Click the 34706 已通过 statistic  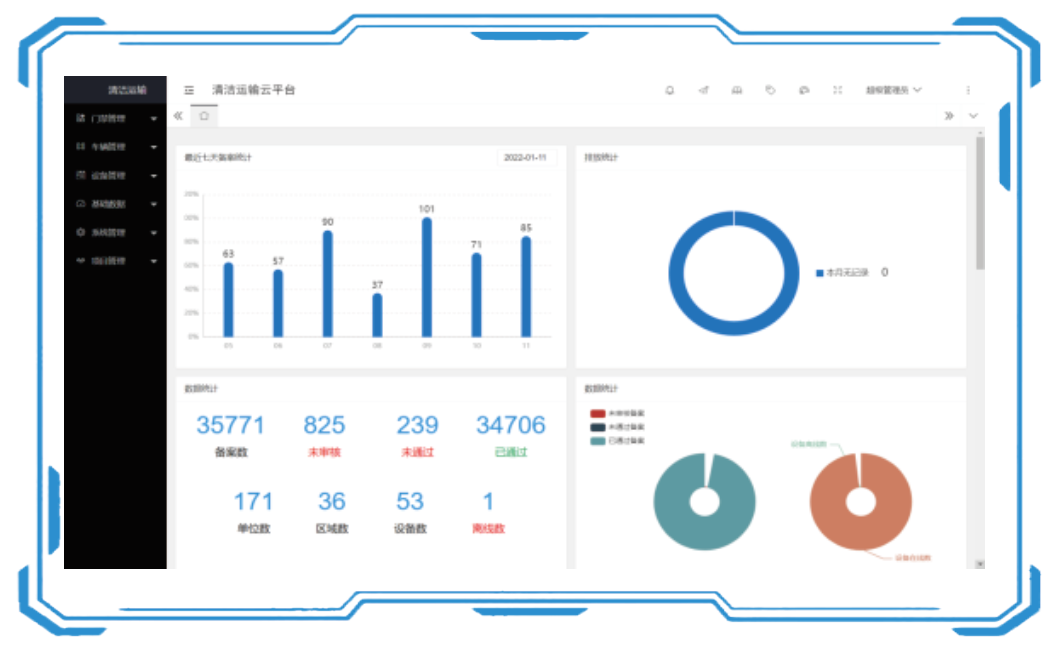pyautogui.click(x=510, y=426)
